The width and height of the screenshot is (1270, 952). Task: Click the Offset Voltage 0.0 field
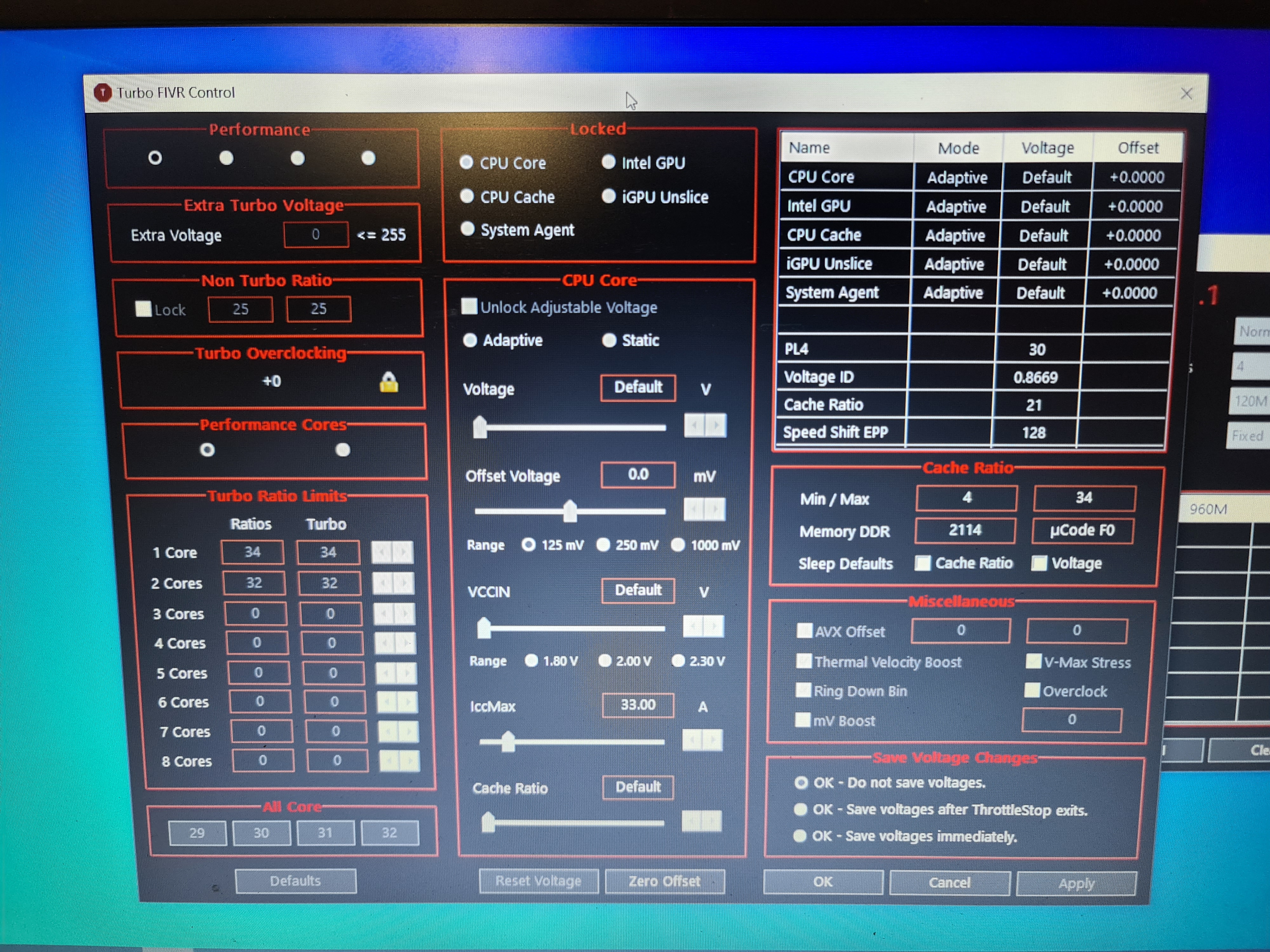click(x=638, y=474)
